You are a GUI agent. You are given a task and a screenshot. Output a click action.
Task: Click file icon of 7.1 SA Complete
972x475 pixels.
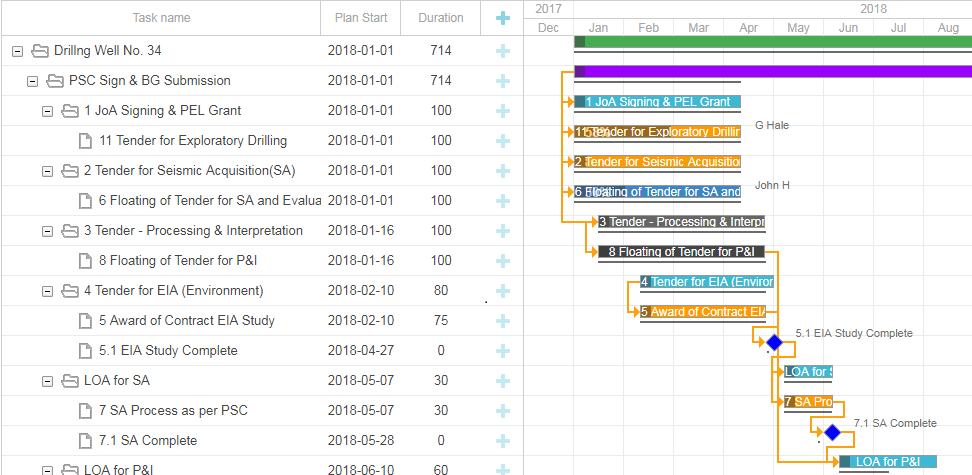(x=85, y=440)
